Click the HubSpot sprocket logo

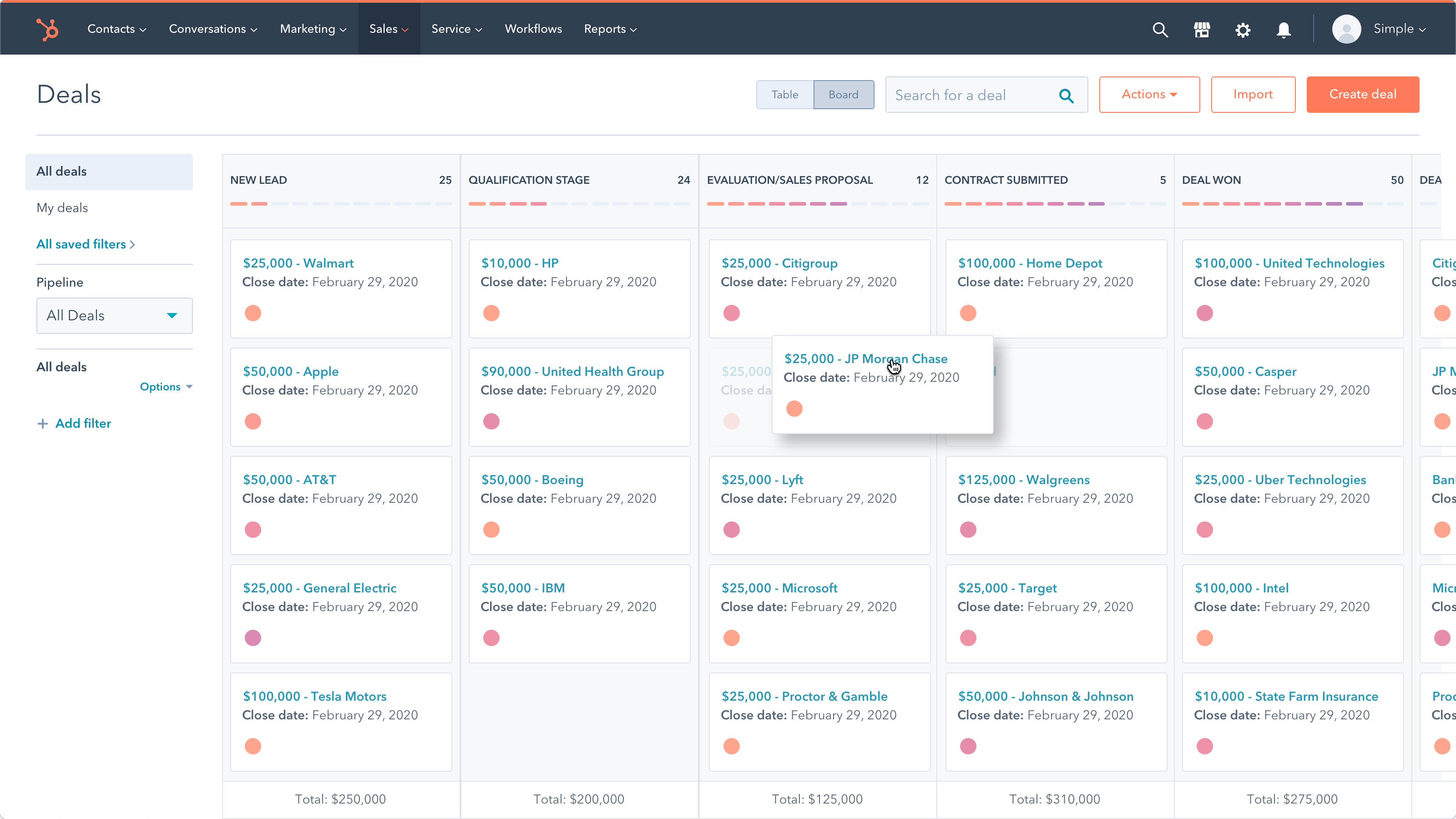47,30
